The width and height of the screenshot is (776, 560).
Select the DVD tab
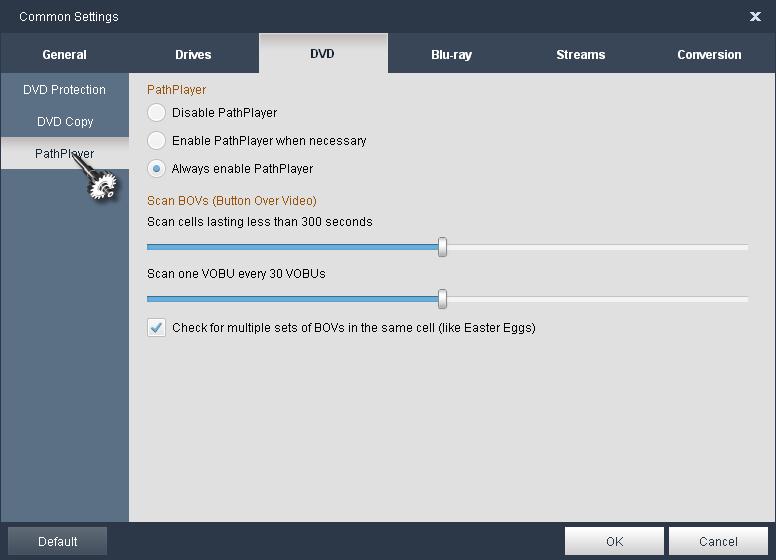(322, 54)
